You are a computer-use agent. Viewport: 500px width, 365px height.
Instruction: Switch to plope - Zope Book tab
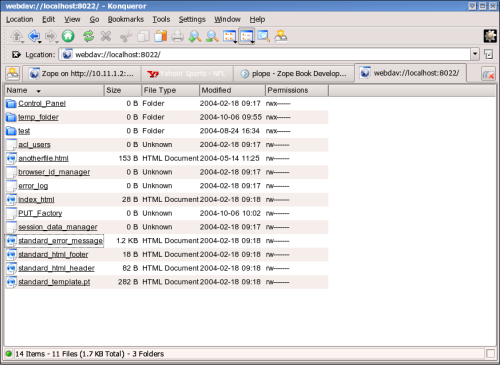pos(294,74)
